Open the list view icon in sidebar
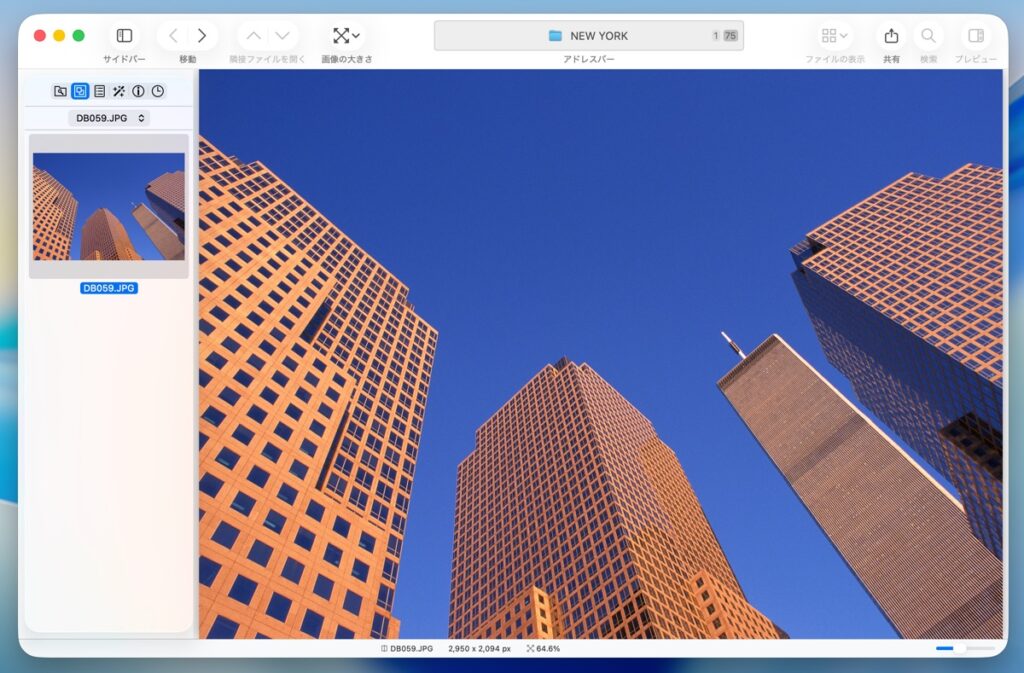The image size is (1024, 673). 99,91
